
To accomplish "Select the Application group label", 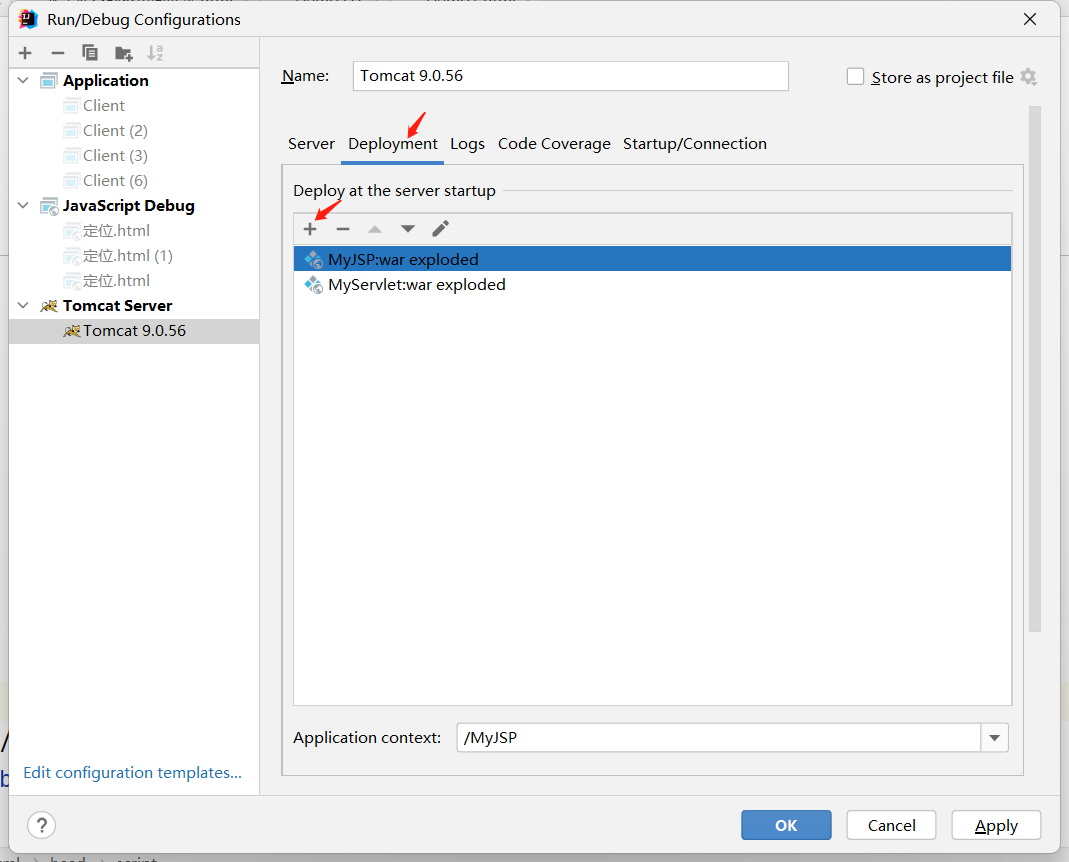I will (106, 80).
